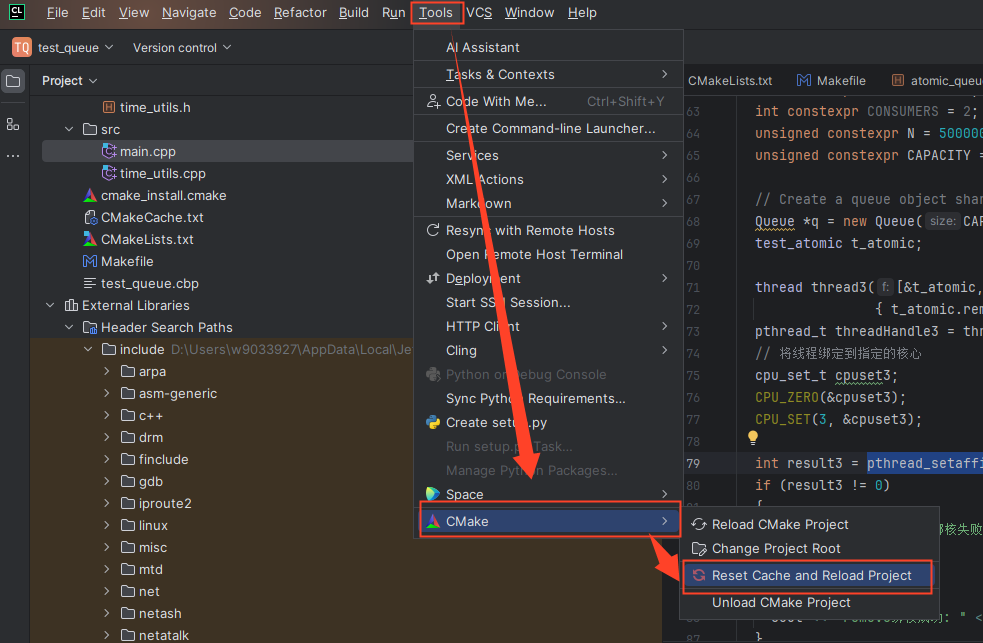983x643 pixels.
Task: Choose AI Assistant from Tools menu
Action: pos(549,47)
